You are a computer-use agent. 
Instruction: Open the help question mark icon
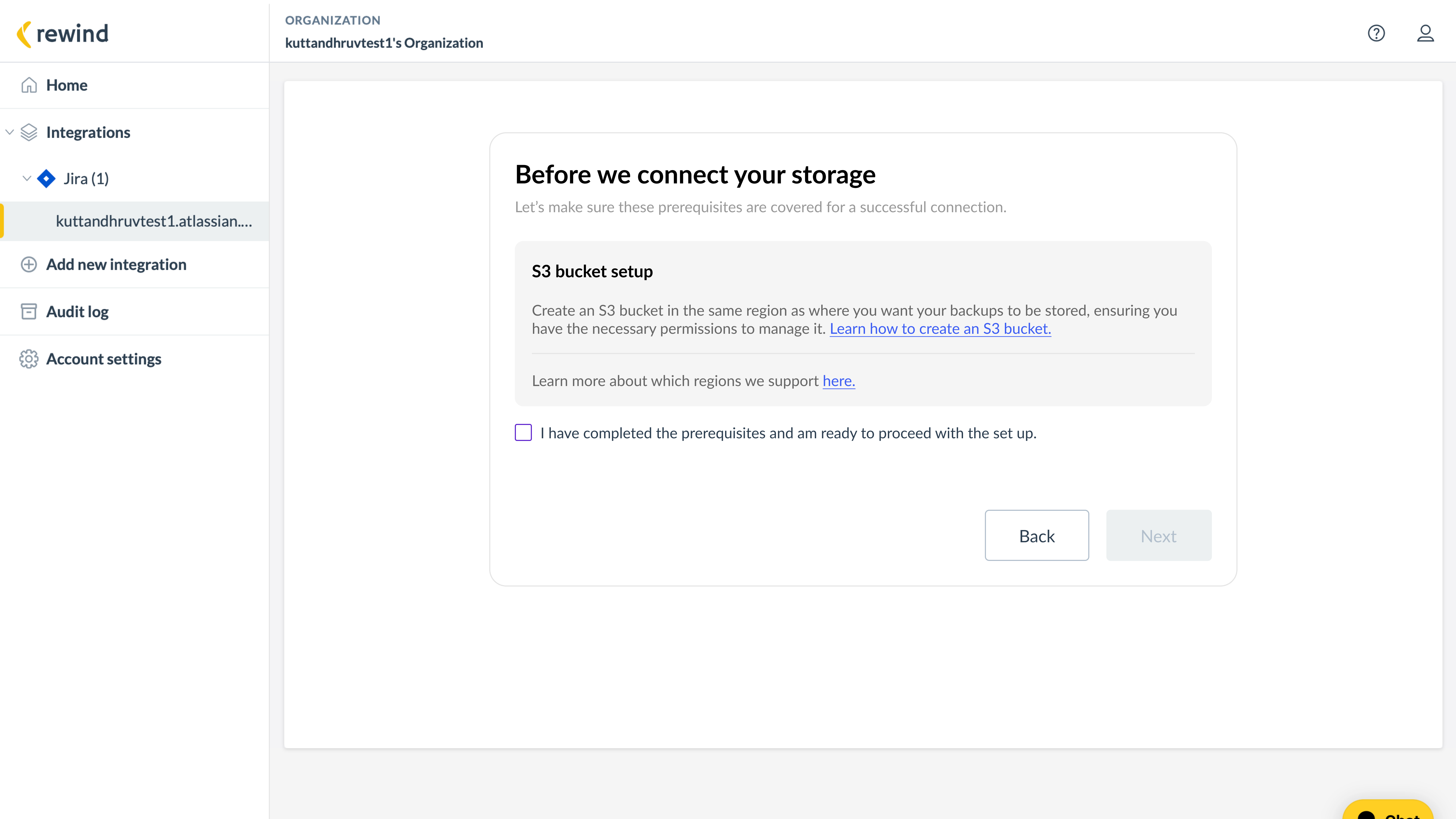[1376, 33]
